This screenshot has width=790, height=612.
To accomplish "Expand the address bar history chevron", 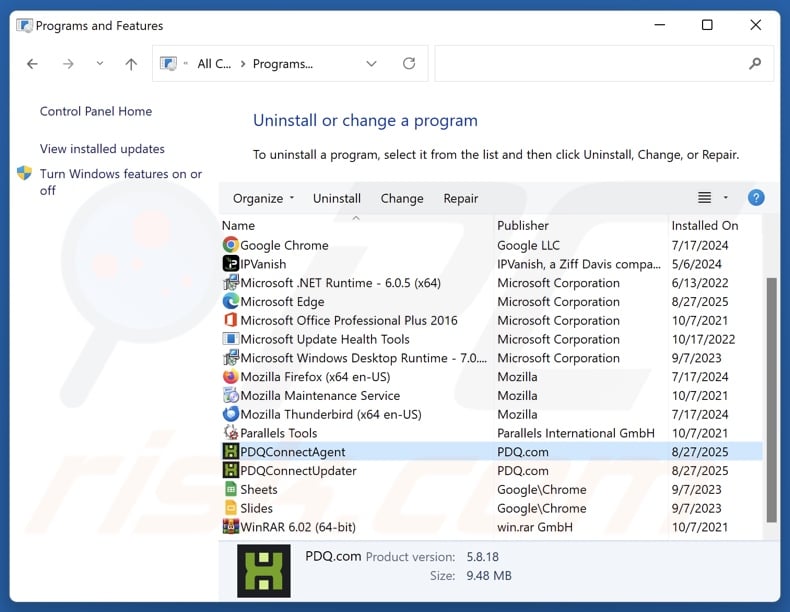I will (x=371, y=63).
